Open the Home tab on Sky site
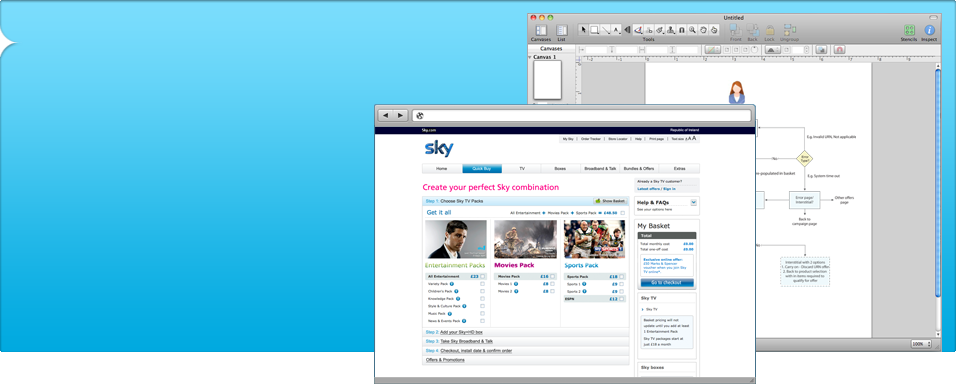The image size is (956, 384). tap(442, 168)
